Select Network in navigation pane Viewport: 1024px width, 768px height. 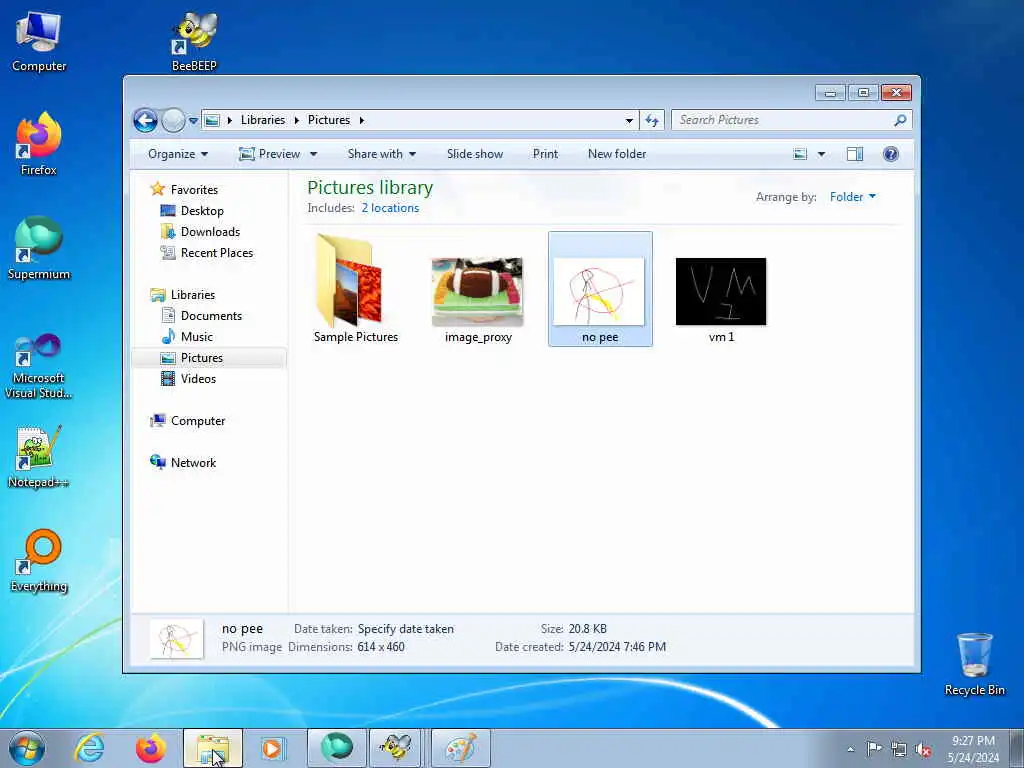click(193, 462)
